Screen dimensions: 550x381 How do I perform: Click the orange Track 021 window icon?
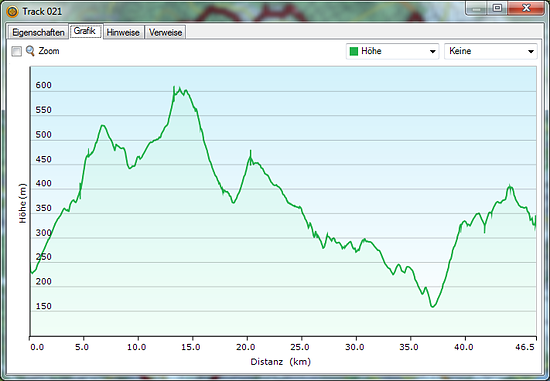(x=12, y=12)
